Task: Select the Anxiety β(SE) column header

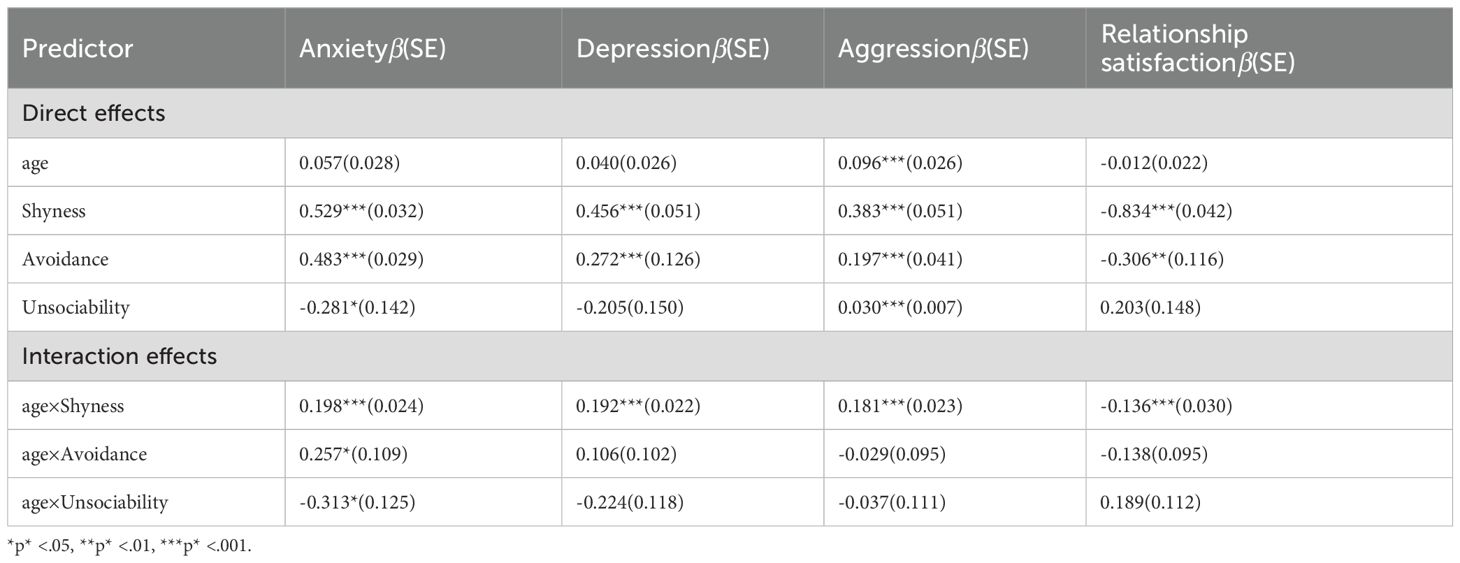Action: [x=372, y=48]
